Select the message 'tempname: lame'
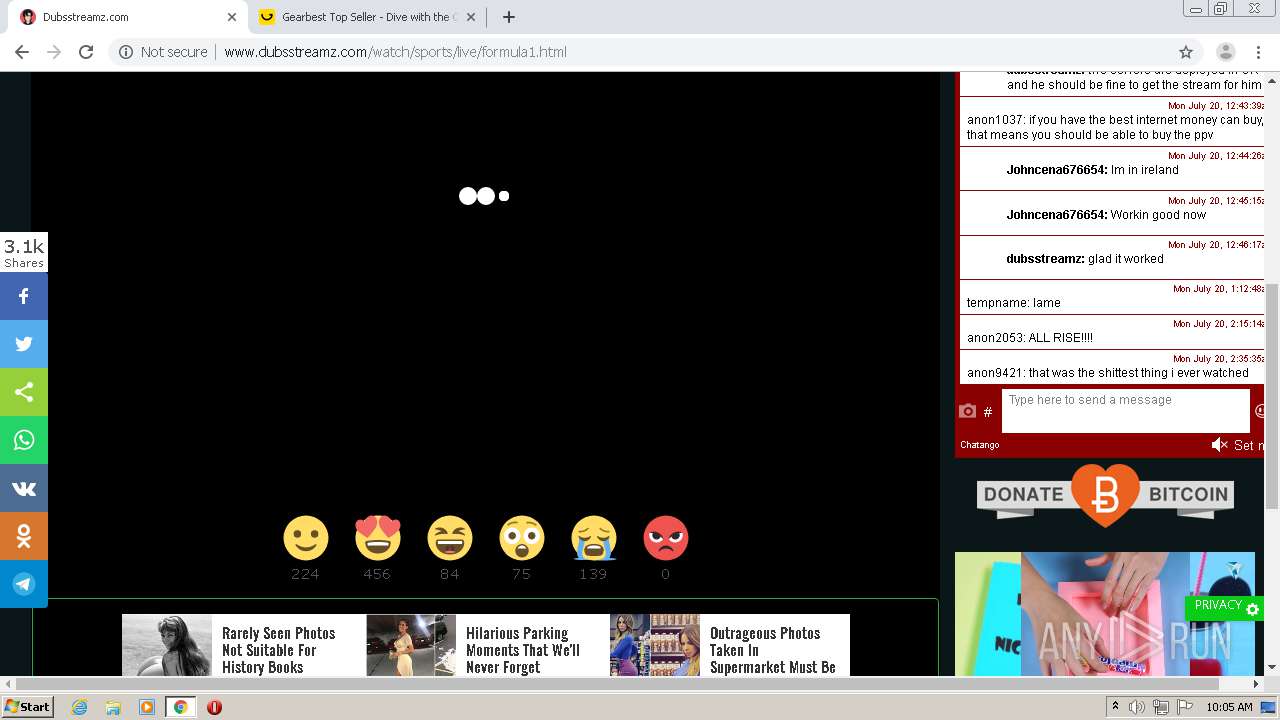The width and height of the screenshot is (1280, 720). pos(1013,303)
